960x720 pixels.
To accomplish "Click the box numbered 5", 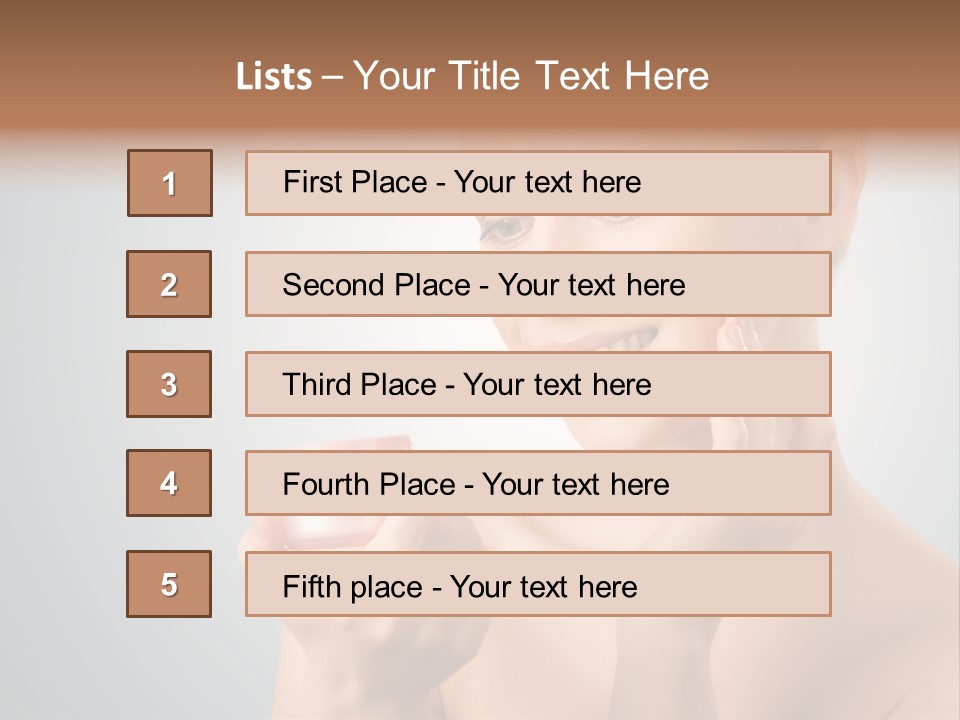I will click(x=169, y=584).
